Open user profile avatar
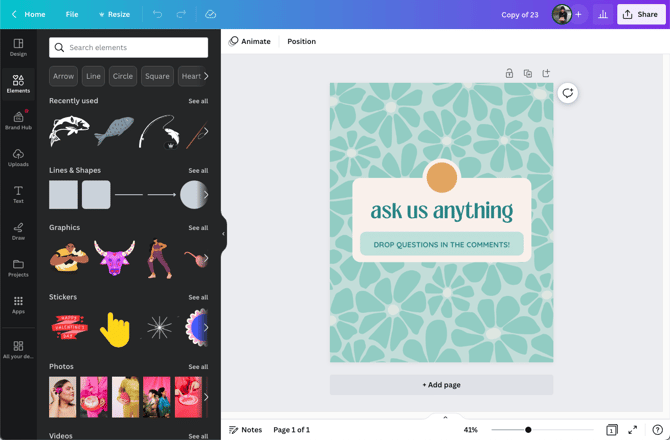This screenshot has height=440, width=670. click(561, 15)
